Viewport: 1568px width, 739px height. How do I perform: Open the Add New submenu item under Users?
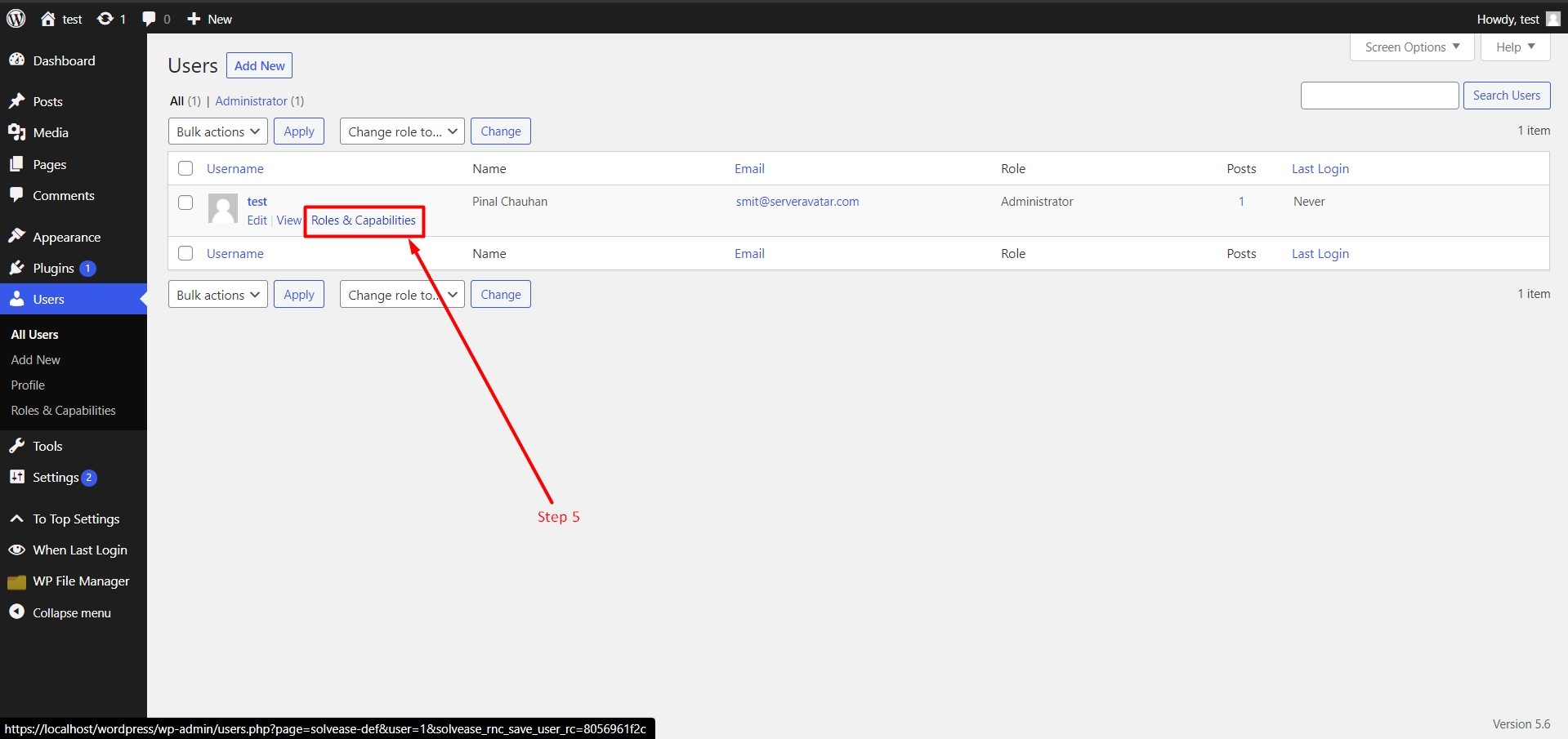coord(36,359)
